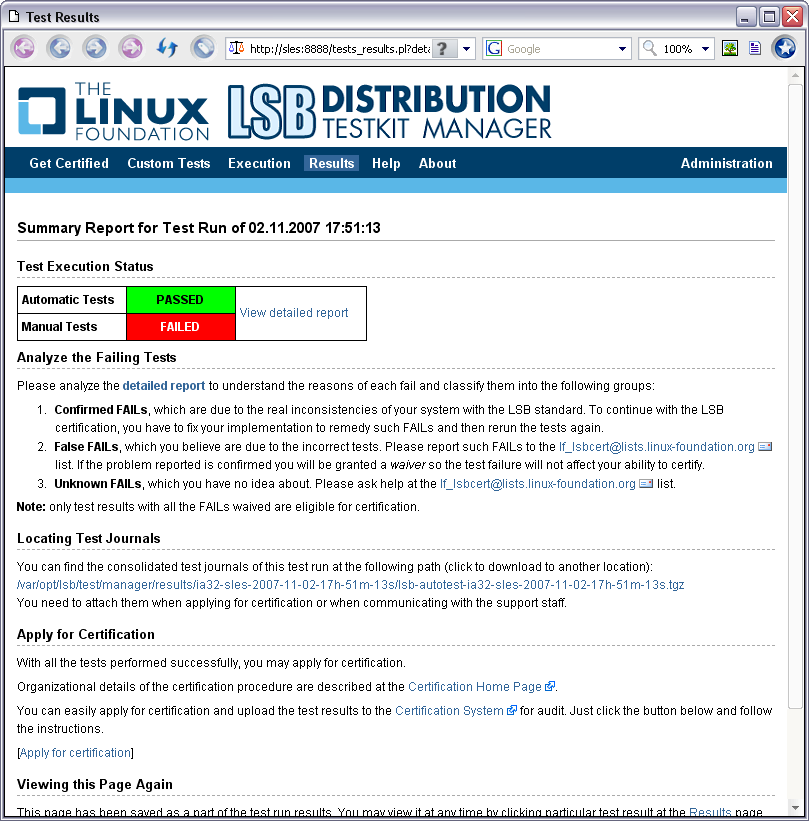Follow the bold 'detailed report' link
The height and width of the screenshot is (821, 809).
(x=164, y=386)
